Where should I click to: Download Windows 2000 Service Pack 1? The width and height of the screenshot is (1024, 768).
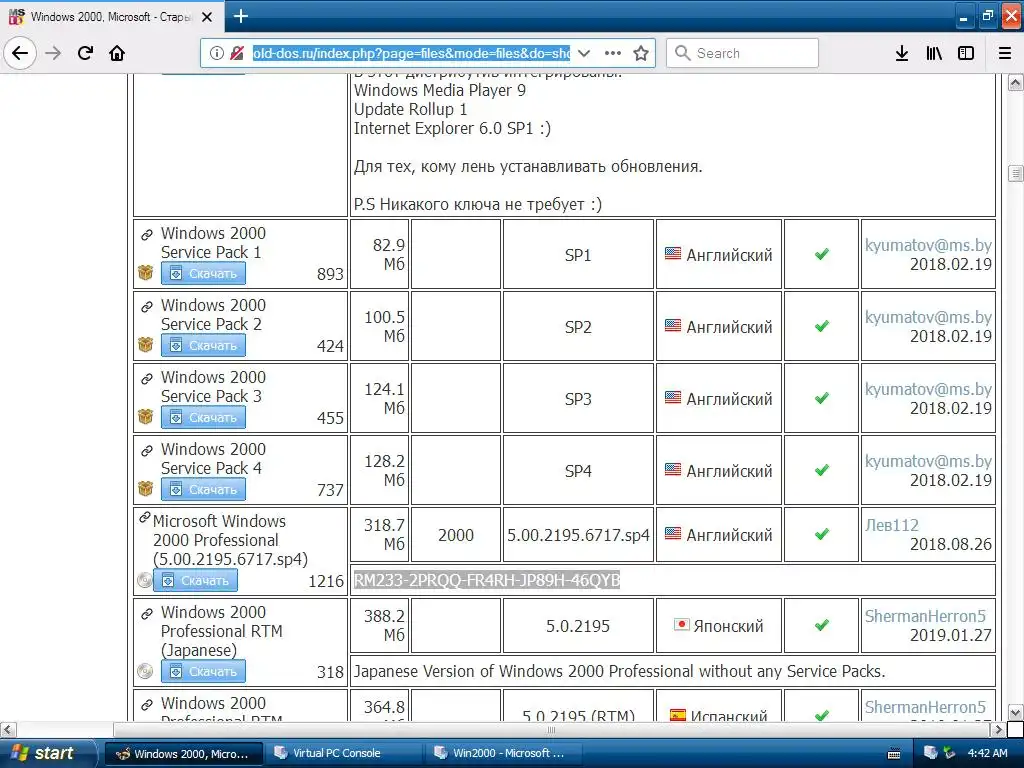coord(203,274)
